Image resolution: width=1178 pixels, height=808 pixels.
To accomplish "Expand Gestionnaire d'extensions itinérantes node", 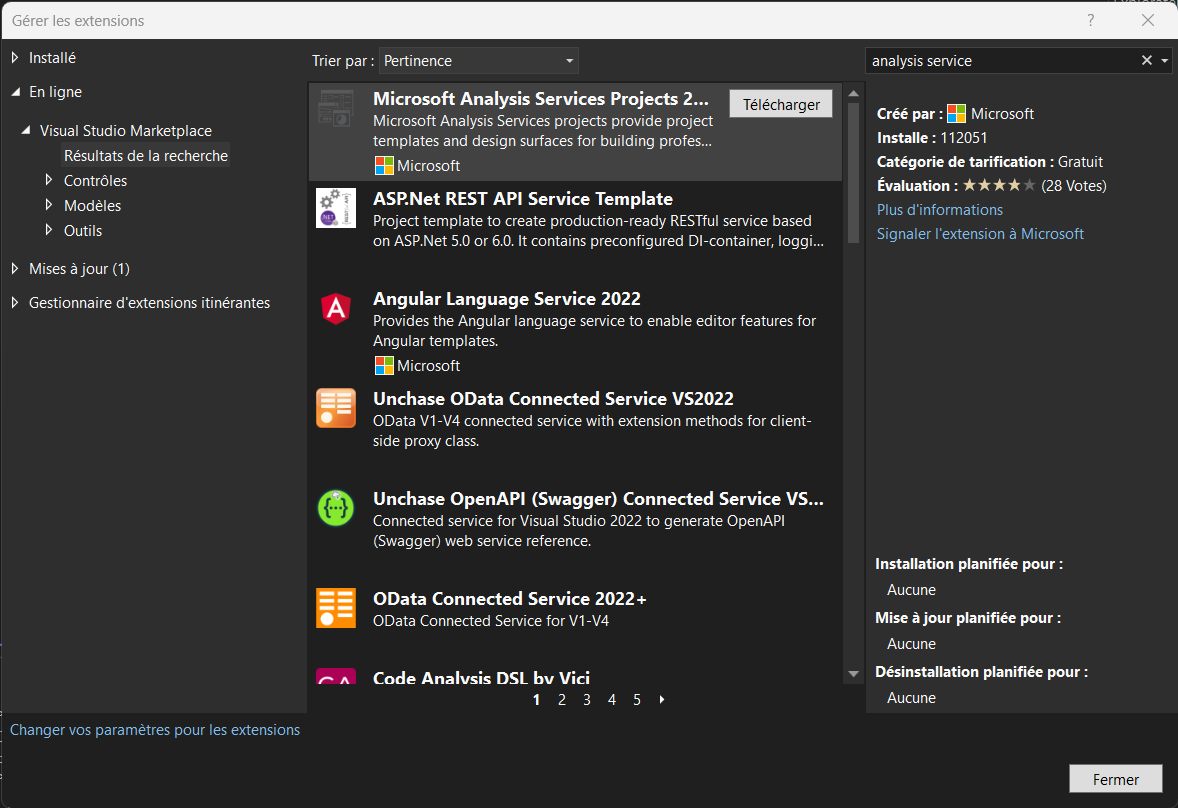I will 15,302.
